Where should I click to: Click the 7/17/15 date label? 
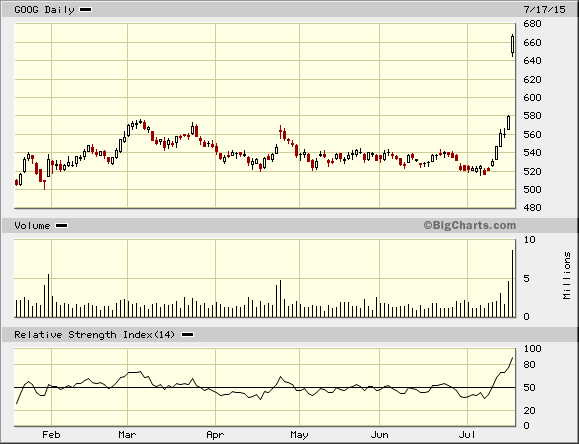pos(544,10)
